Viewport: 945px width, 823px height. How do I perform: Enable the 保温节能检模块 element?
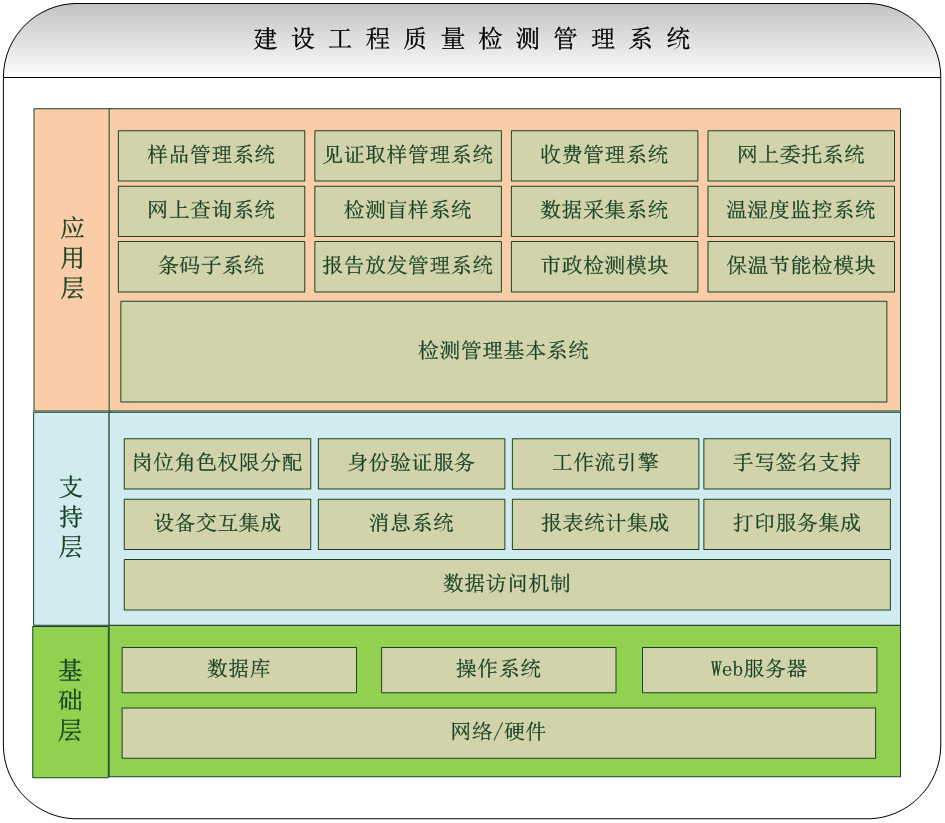[x=801, y=267]
